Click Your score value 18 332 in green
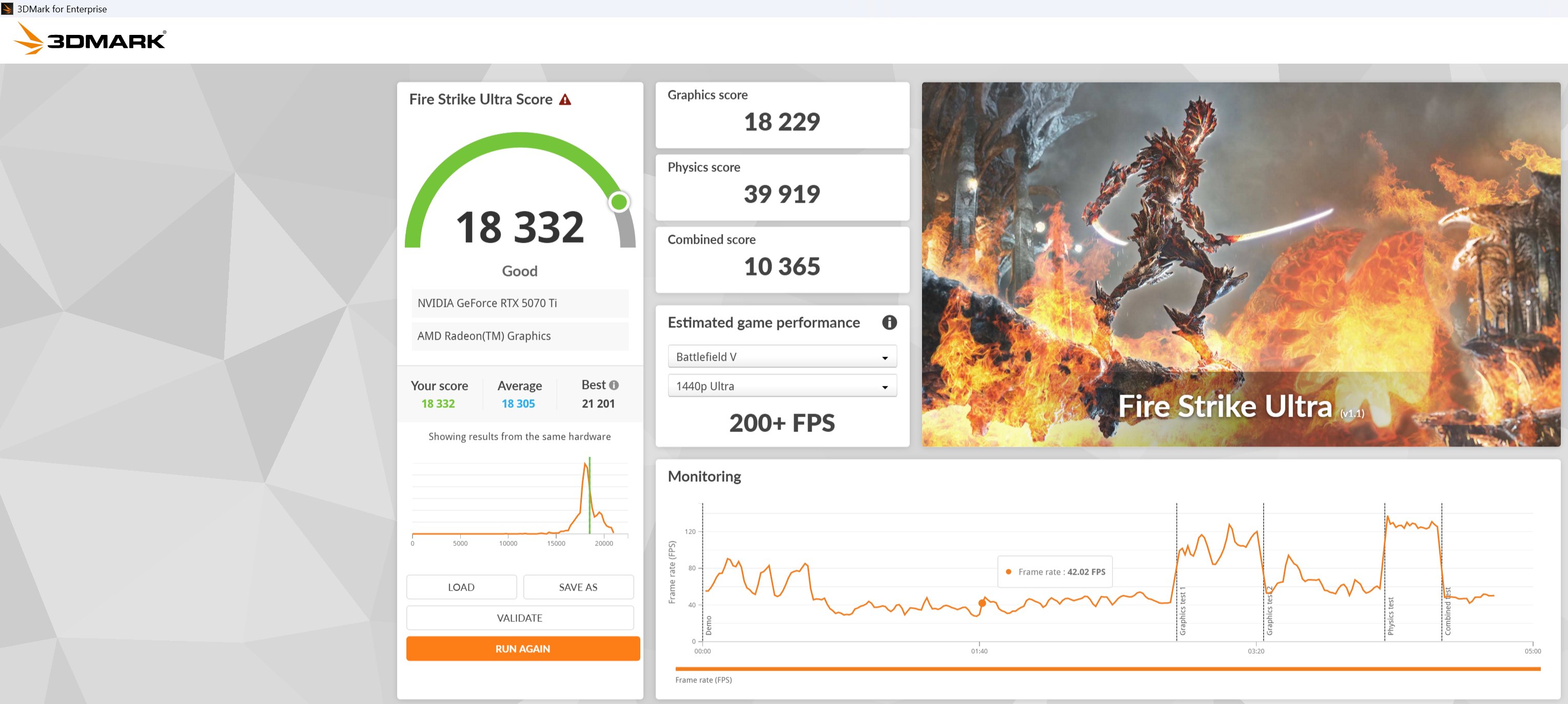The width and height of the screenshot is (1568, 704). tap(438, 403)
